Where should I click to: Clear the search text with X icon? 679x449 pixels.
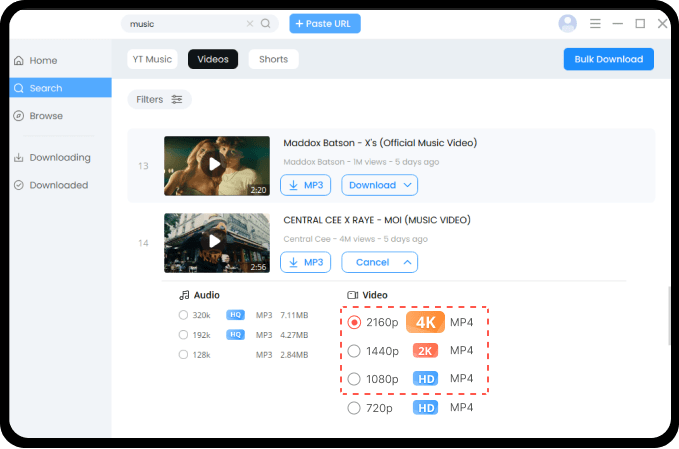(x=250, y=23)
